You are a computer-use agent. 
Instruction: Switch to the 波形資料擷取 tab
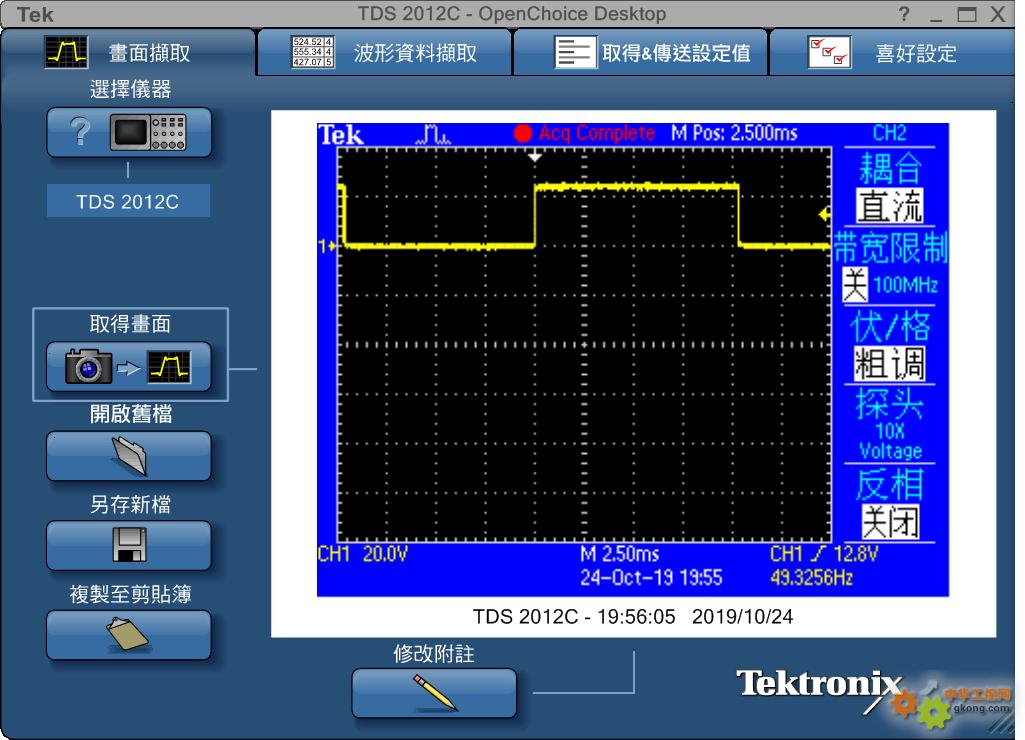point(384,52)
